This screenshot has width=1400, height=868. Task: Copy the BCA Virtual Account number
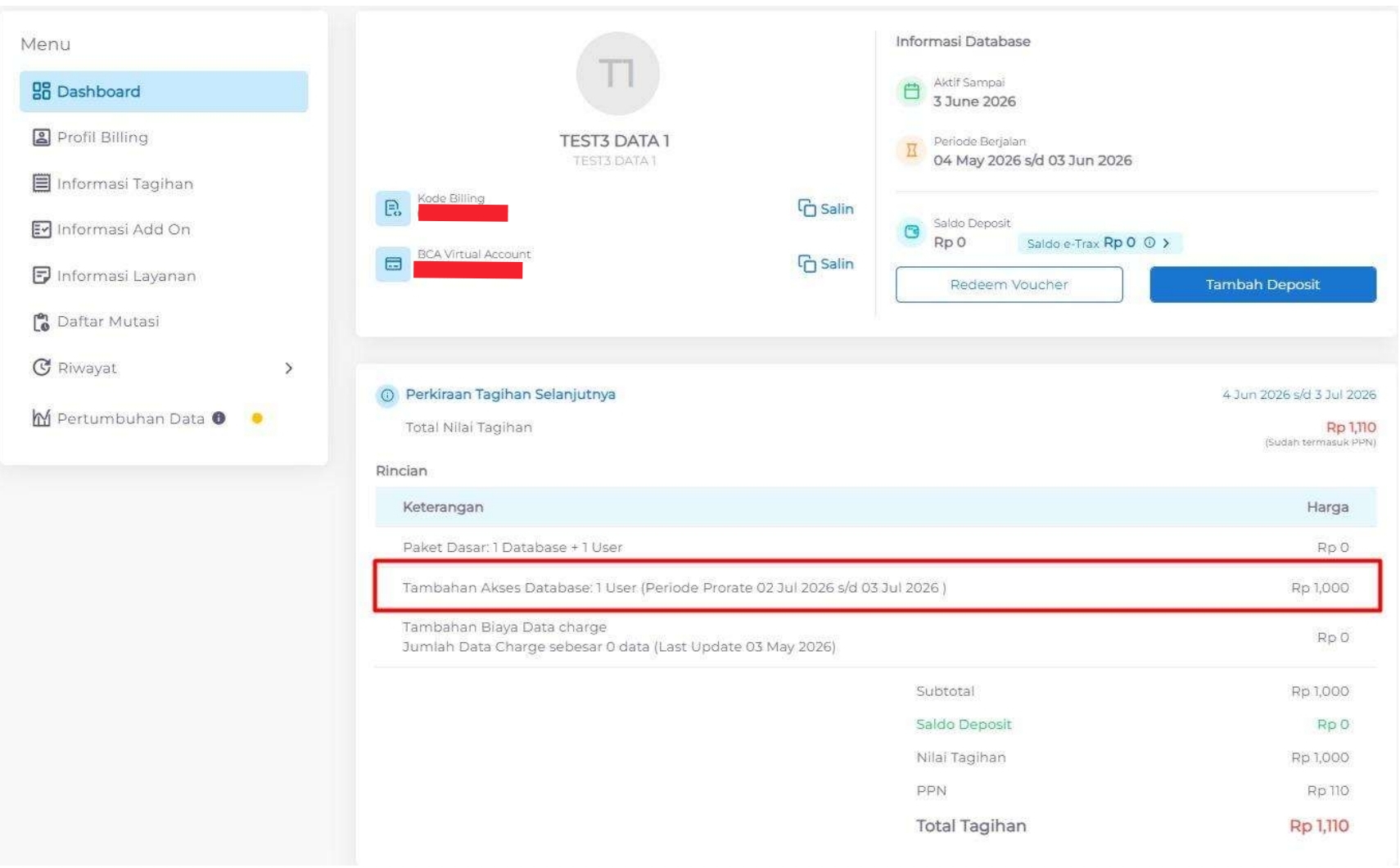pyautogui.click(x=826, y=264)
